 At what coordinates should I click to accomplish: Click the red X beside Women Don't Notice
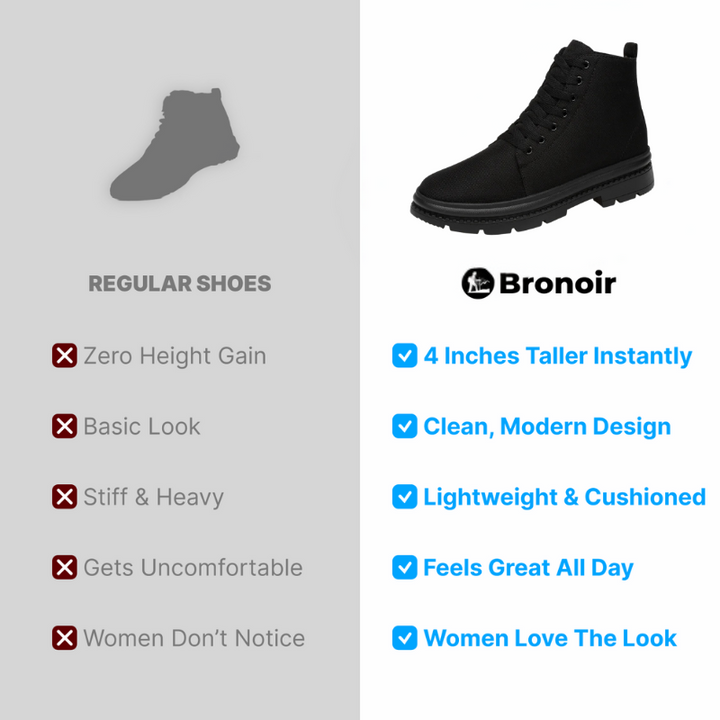click(x=64, y=638)
